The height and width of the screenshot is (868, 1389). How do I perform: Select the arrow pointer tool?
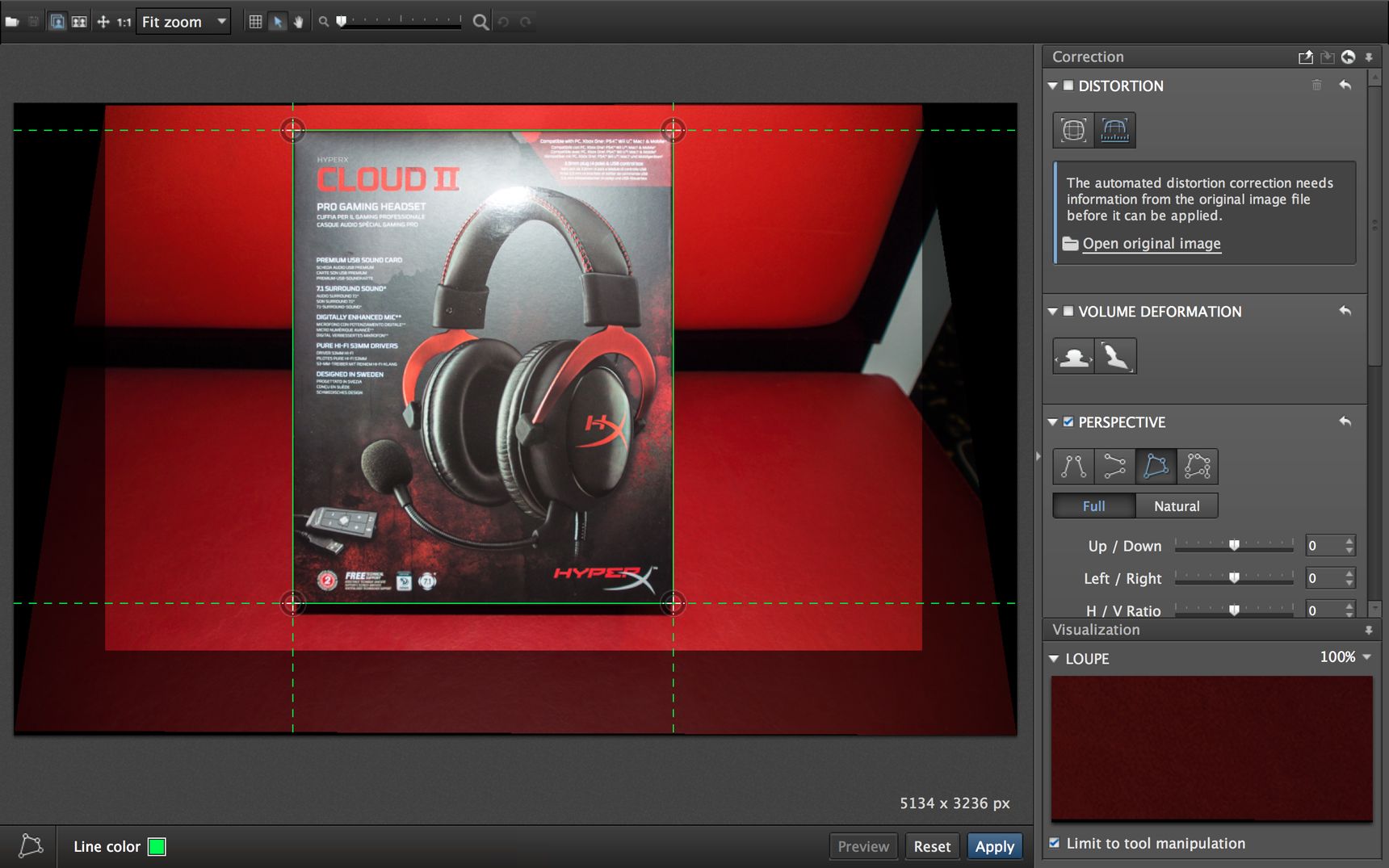click(278, 22)
